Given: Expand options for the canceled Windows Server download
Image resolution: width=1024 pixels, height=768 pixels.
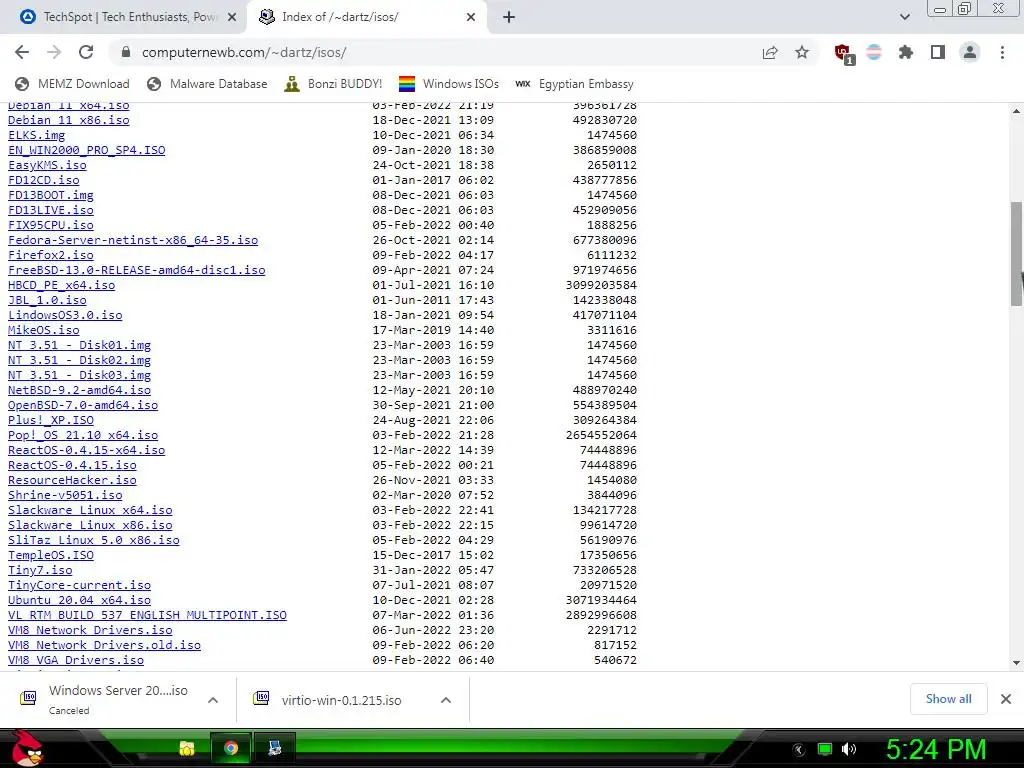Looking at the screenshot, I should [x=212, y=700].
